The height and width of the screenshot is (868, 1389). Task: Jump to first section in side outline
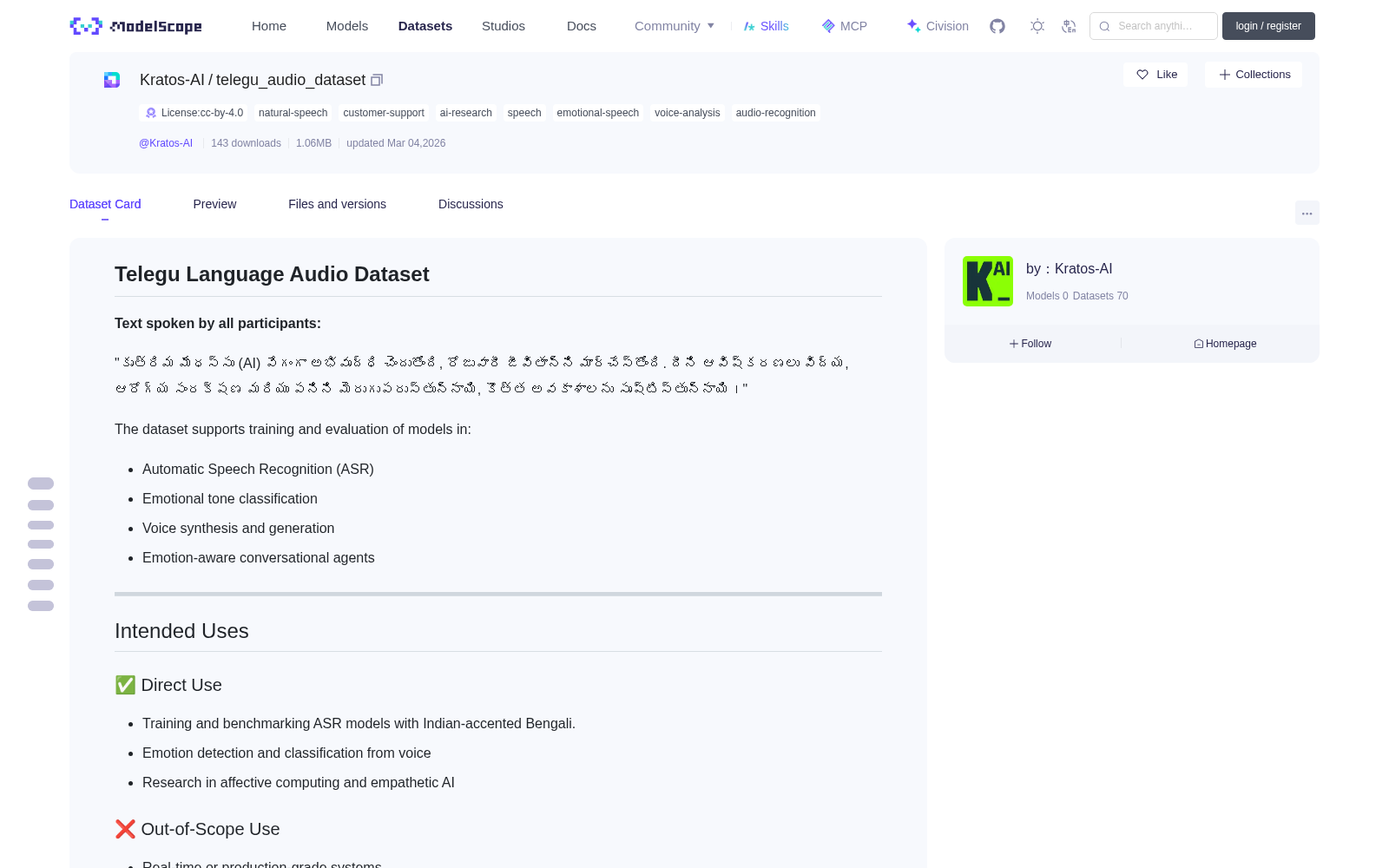click(41, 483)
